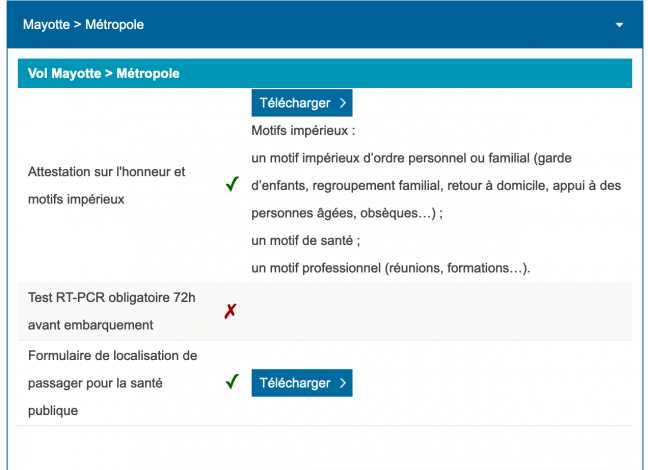The image size is (648, 470).
Task: Download the passenger localisation form
Action: [x=302, y=383]
